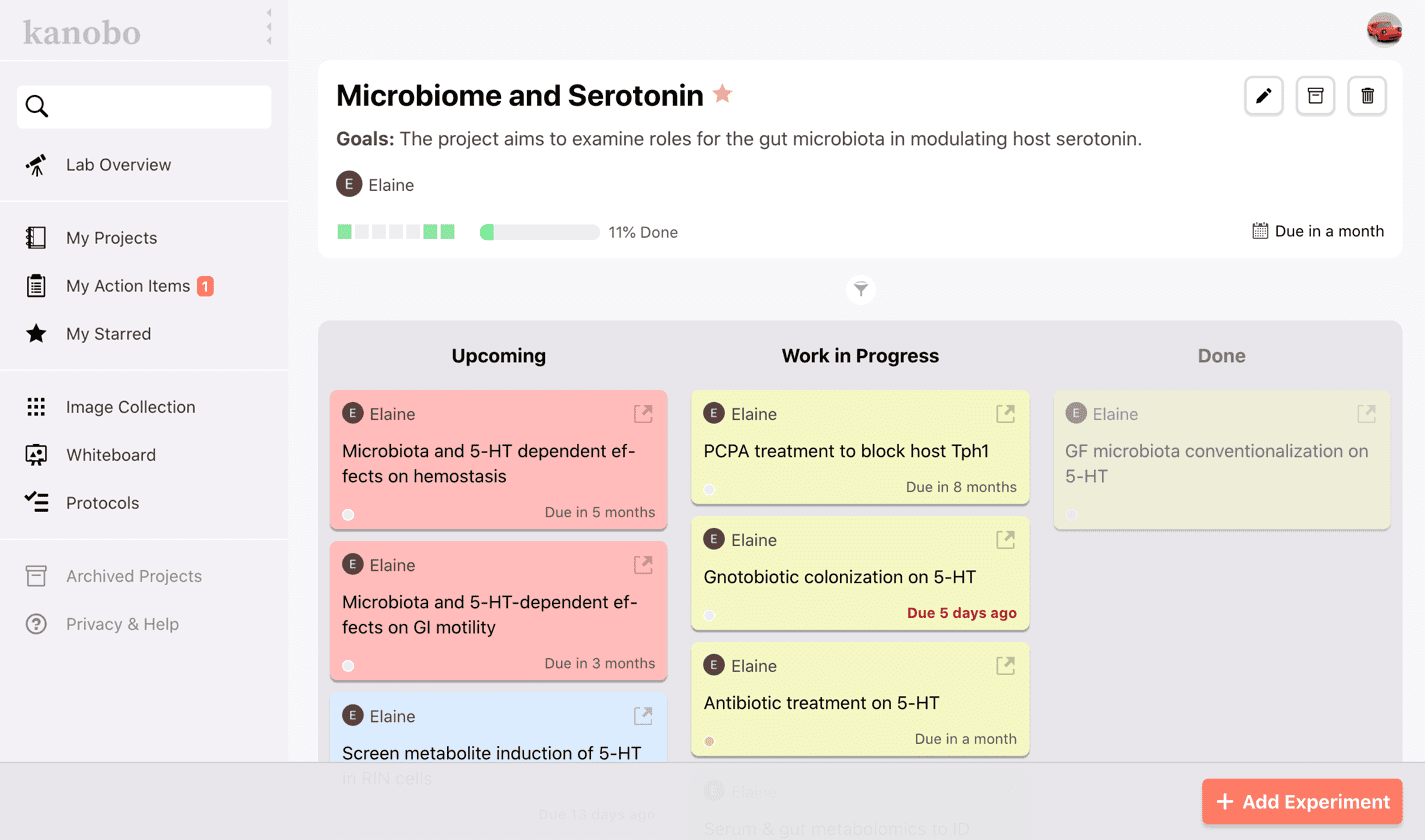Image resolution: width=1426 pixels, height=840 pixels.
Task: Collapse the sidebar using the arrow handle
Action: (268, 27)
